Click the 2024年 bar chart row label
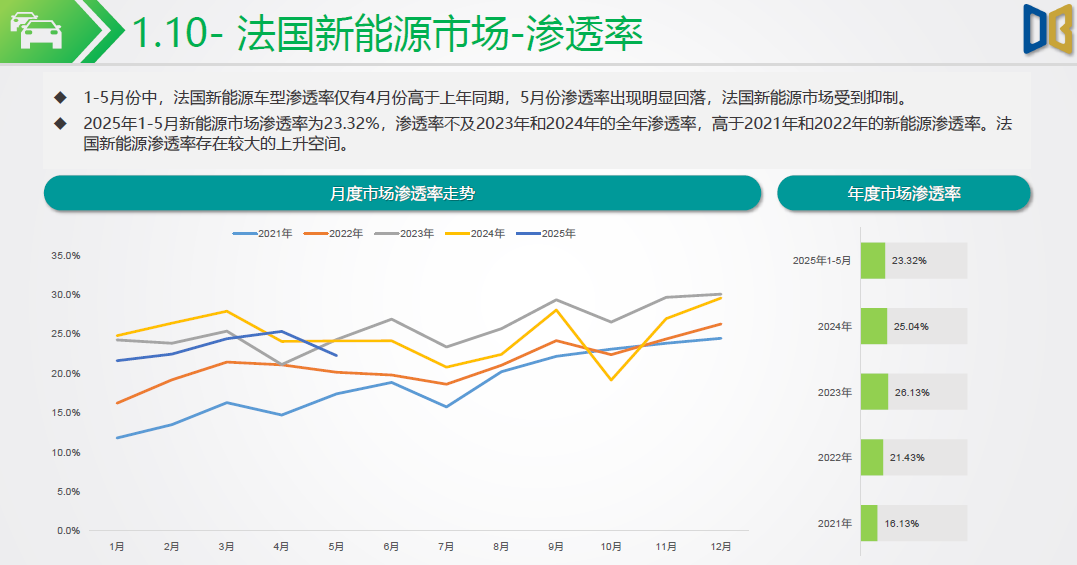 click(835, 327)
